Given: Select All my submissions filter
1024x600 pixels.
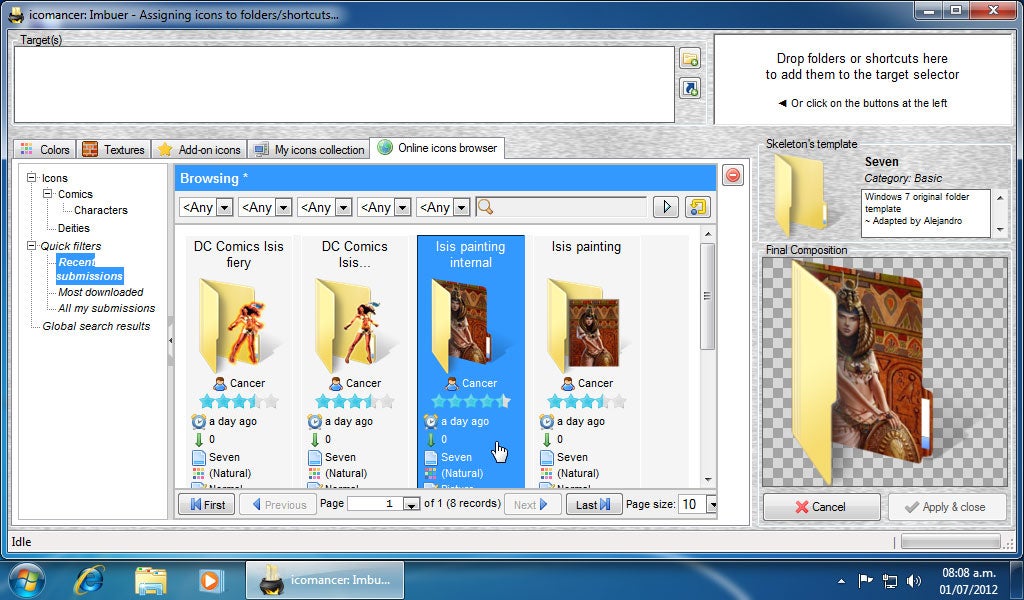Looking at the screenshot, I should point(106,308).
